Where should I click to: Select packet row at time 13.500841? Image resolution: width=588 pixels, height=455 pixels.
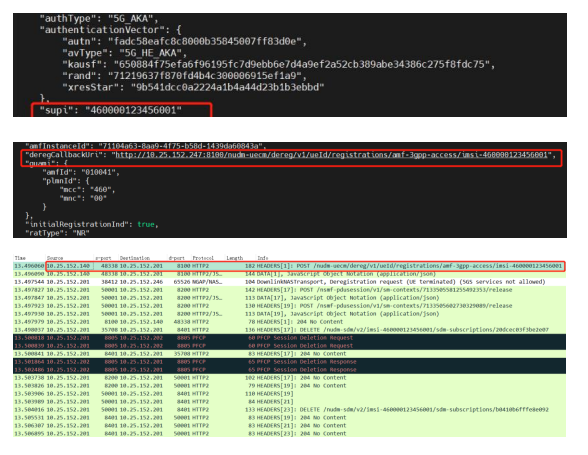point(290,354)
